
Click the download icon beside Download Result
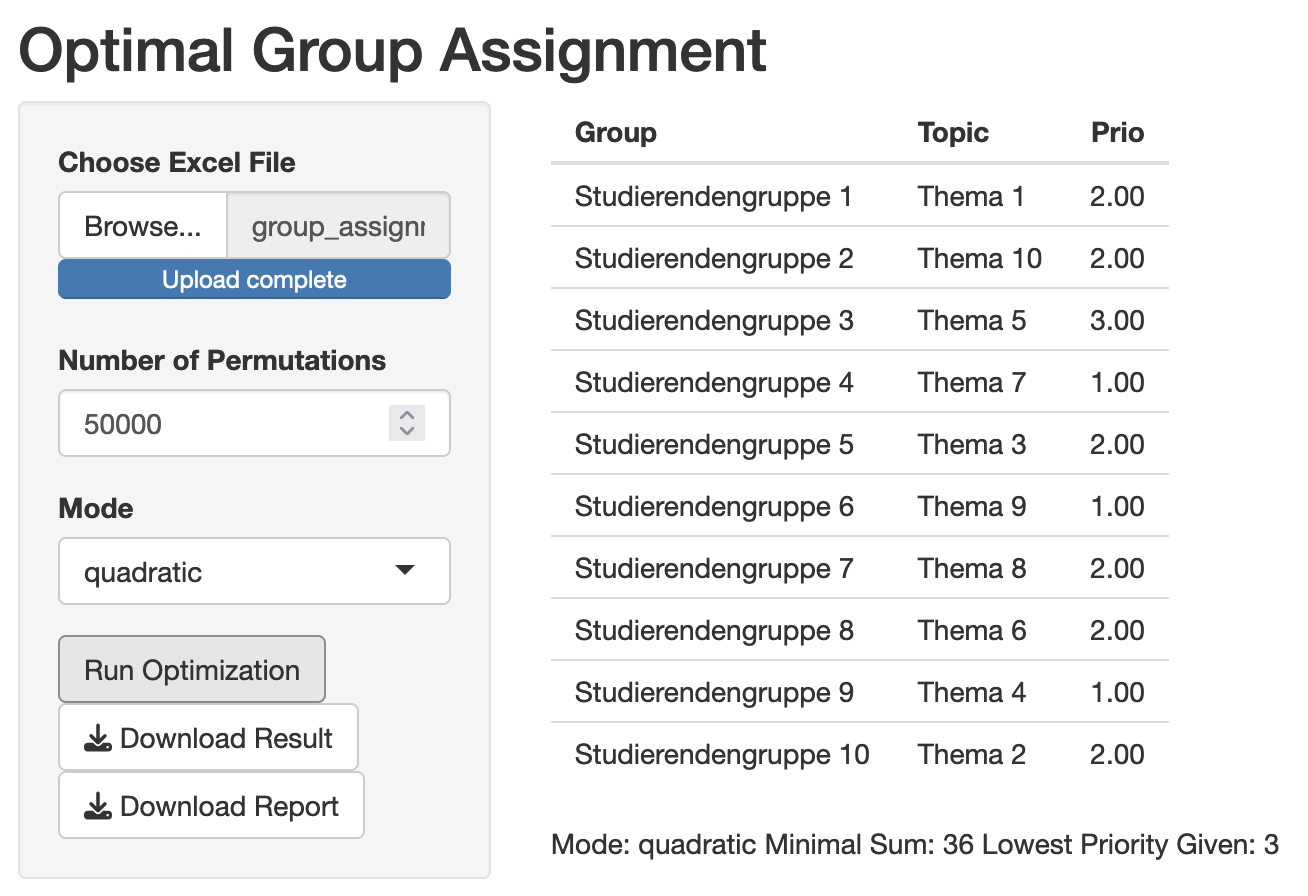[x=97, y=739]
